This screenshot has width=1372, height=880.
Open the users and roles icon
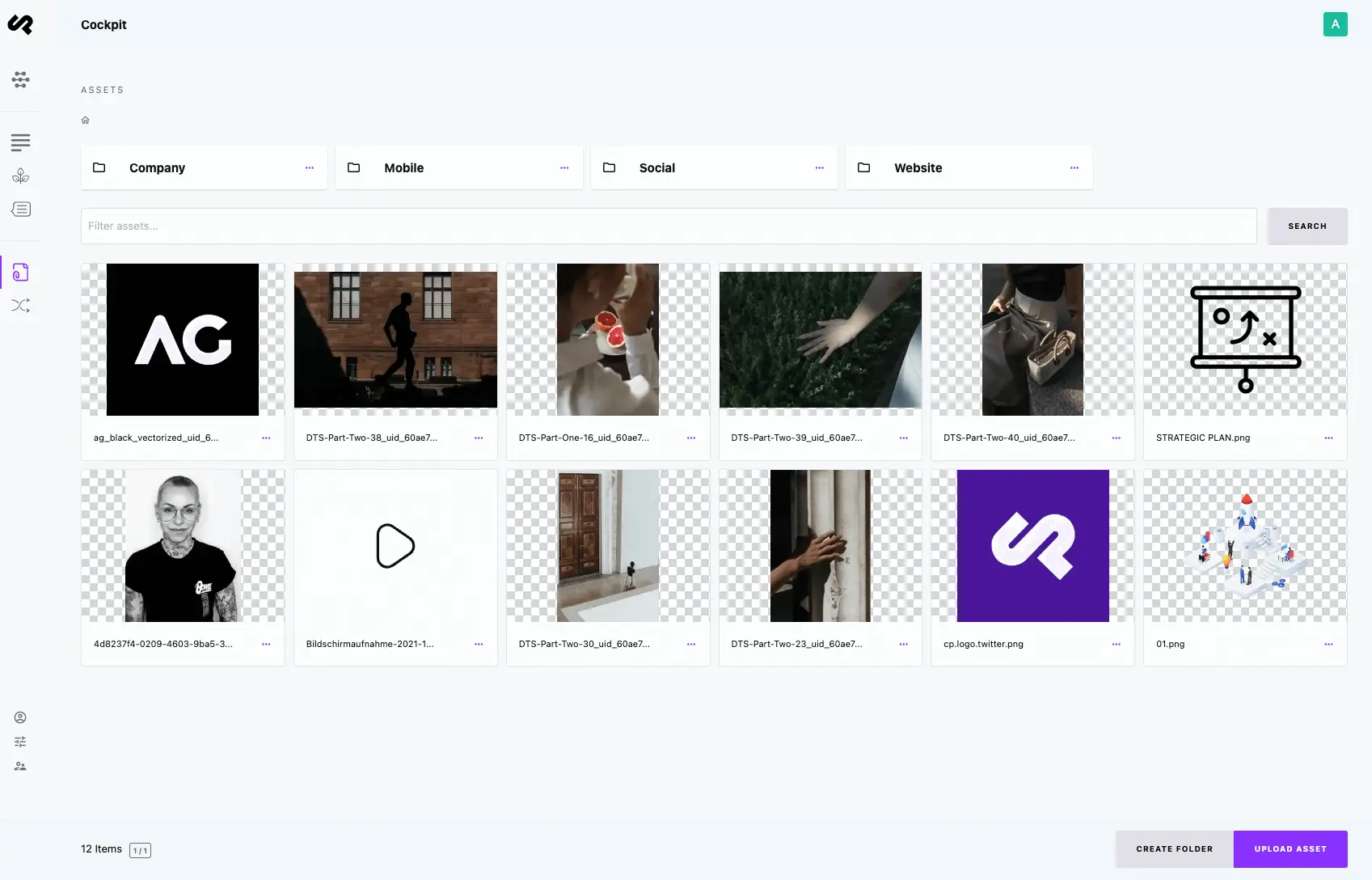coord(20,766)
